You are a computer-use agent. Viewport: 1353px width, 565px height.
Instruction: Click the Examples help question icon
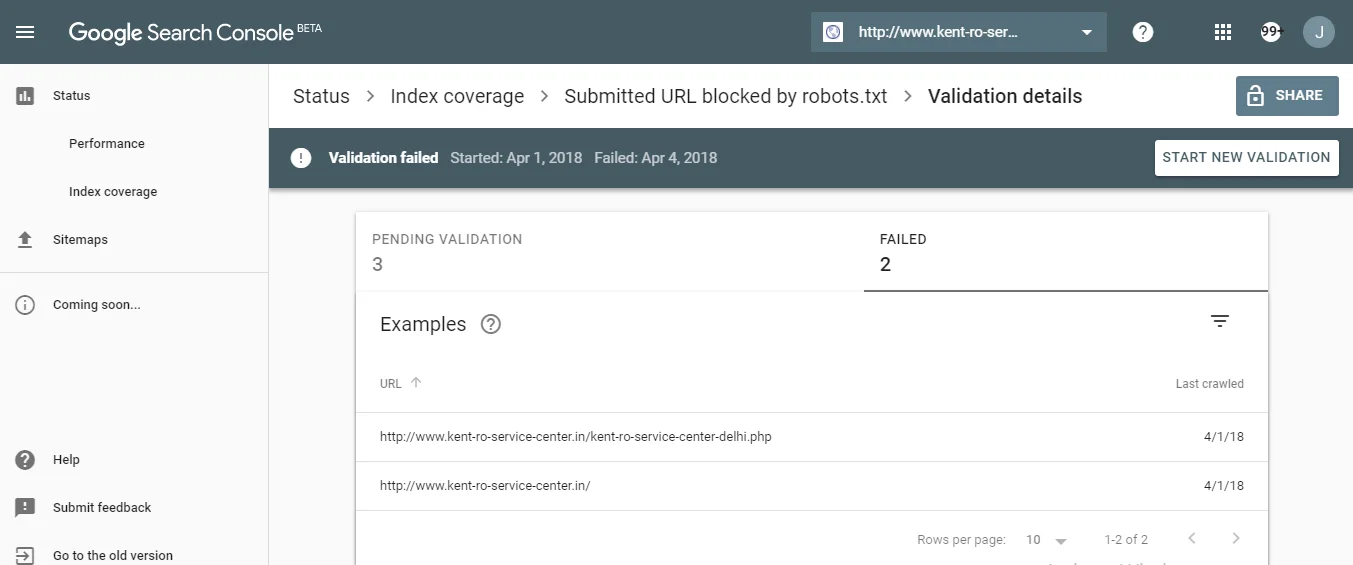click(490, 324)
